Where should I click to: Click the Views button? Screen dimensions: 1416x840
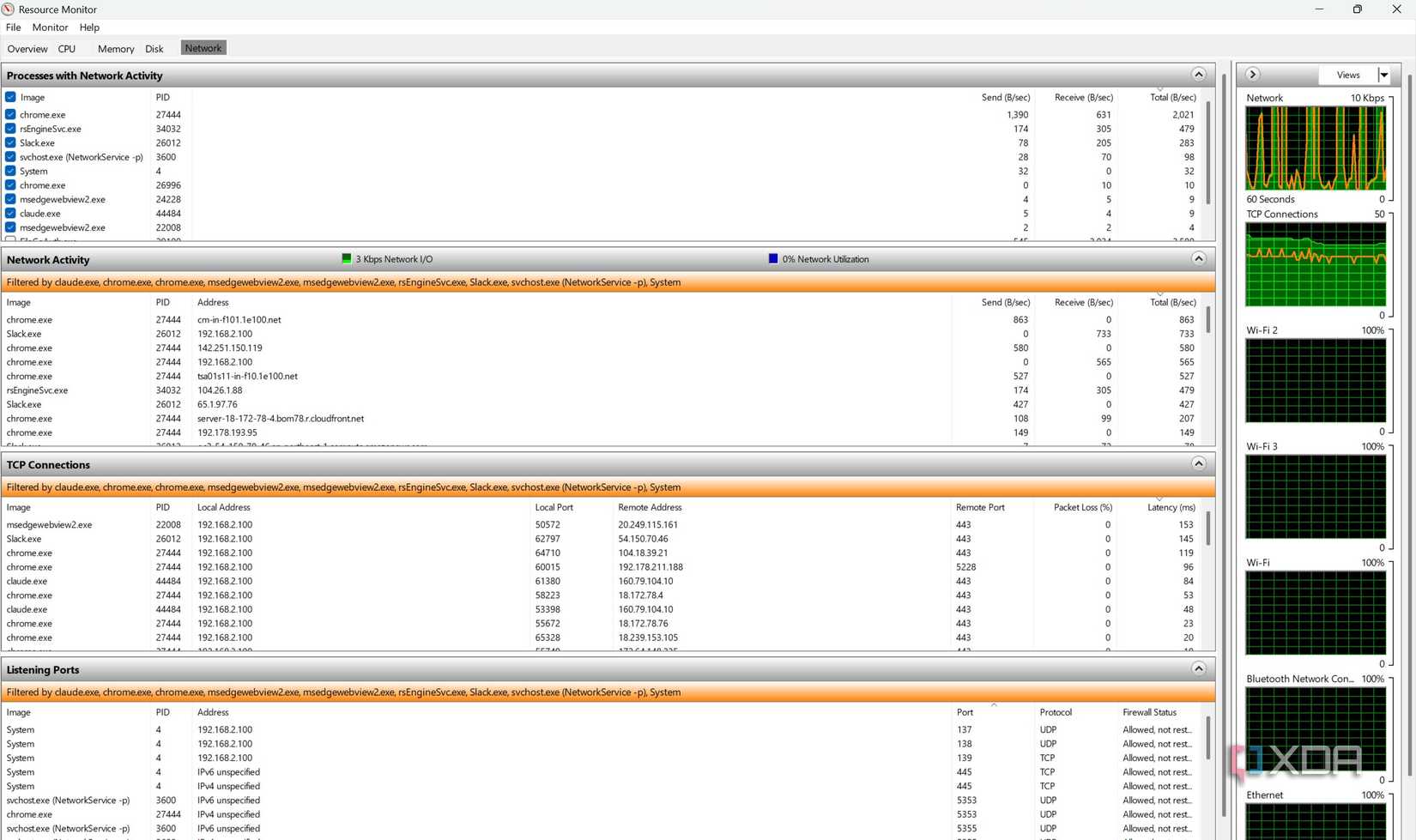coord(1347,75)
